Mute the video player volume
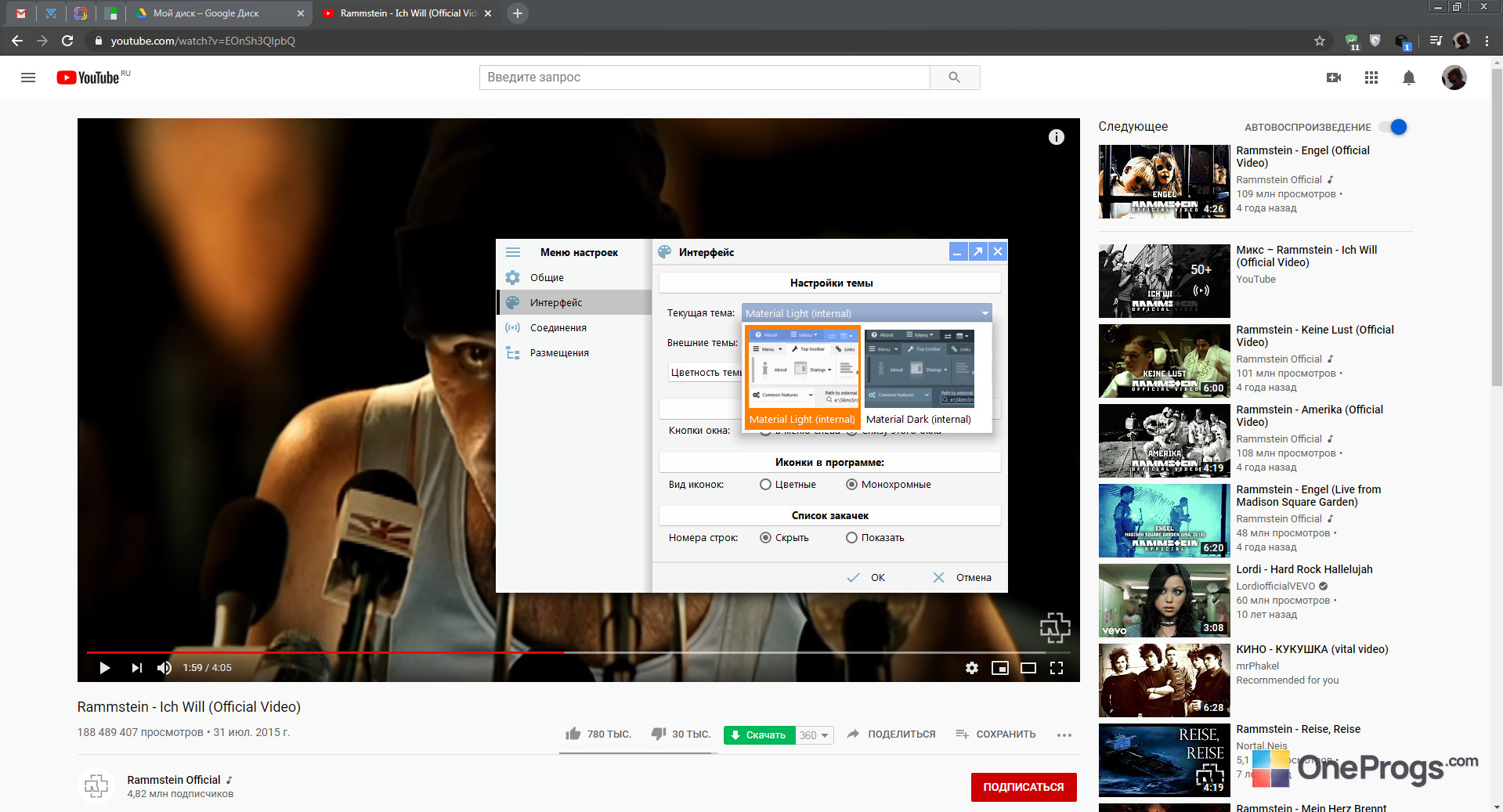 [164, 668]
